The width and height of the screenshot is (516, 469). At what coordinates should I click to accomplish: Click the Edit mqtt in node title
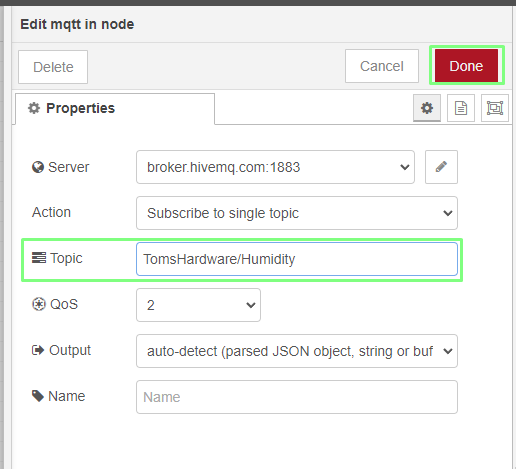click(x=77, y=24)
